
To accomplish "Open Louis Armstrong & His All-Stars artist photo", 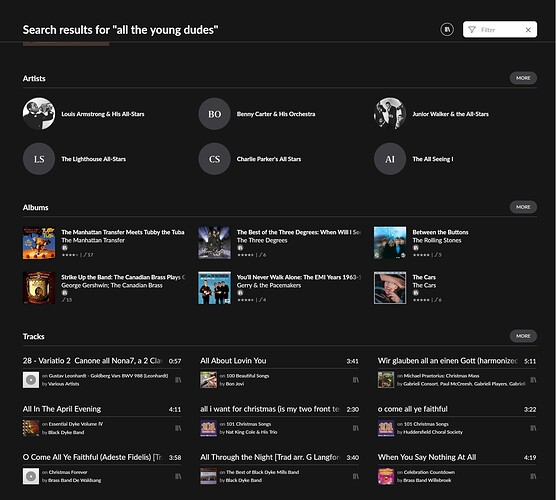I will (x=39, y=114).
